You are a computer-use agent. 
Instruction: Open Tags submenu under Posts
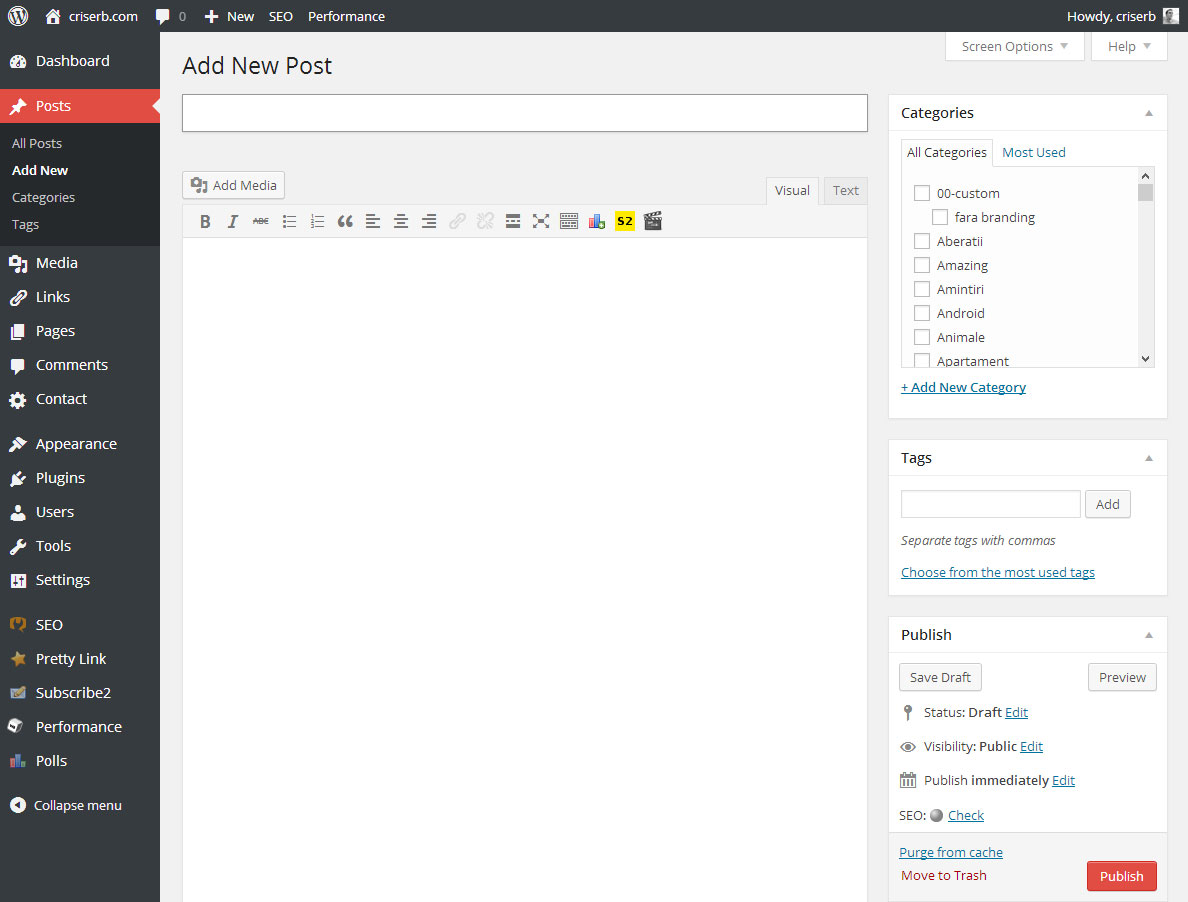(25, 224)
